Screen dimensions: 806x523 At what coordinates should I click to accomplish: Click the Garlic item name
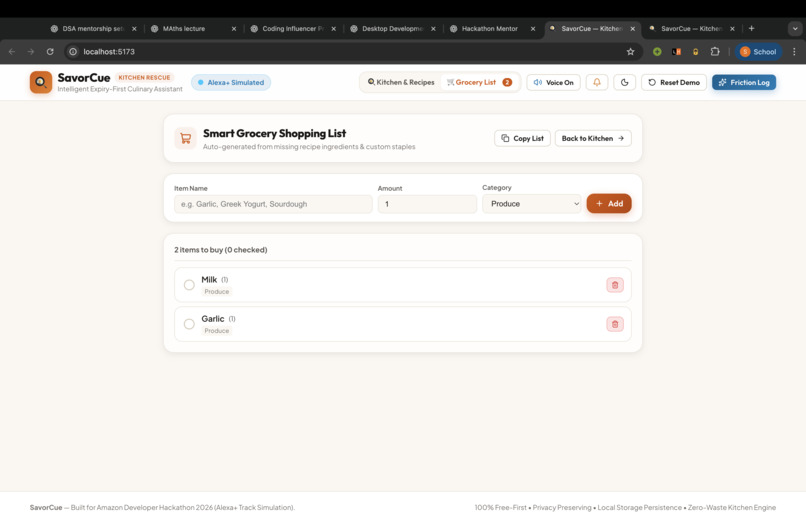(x=213, y=319)
